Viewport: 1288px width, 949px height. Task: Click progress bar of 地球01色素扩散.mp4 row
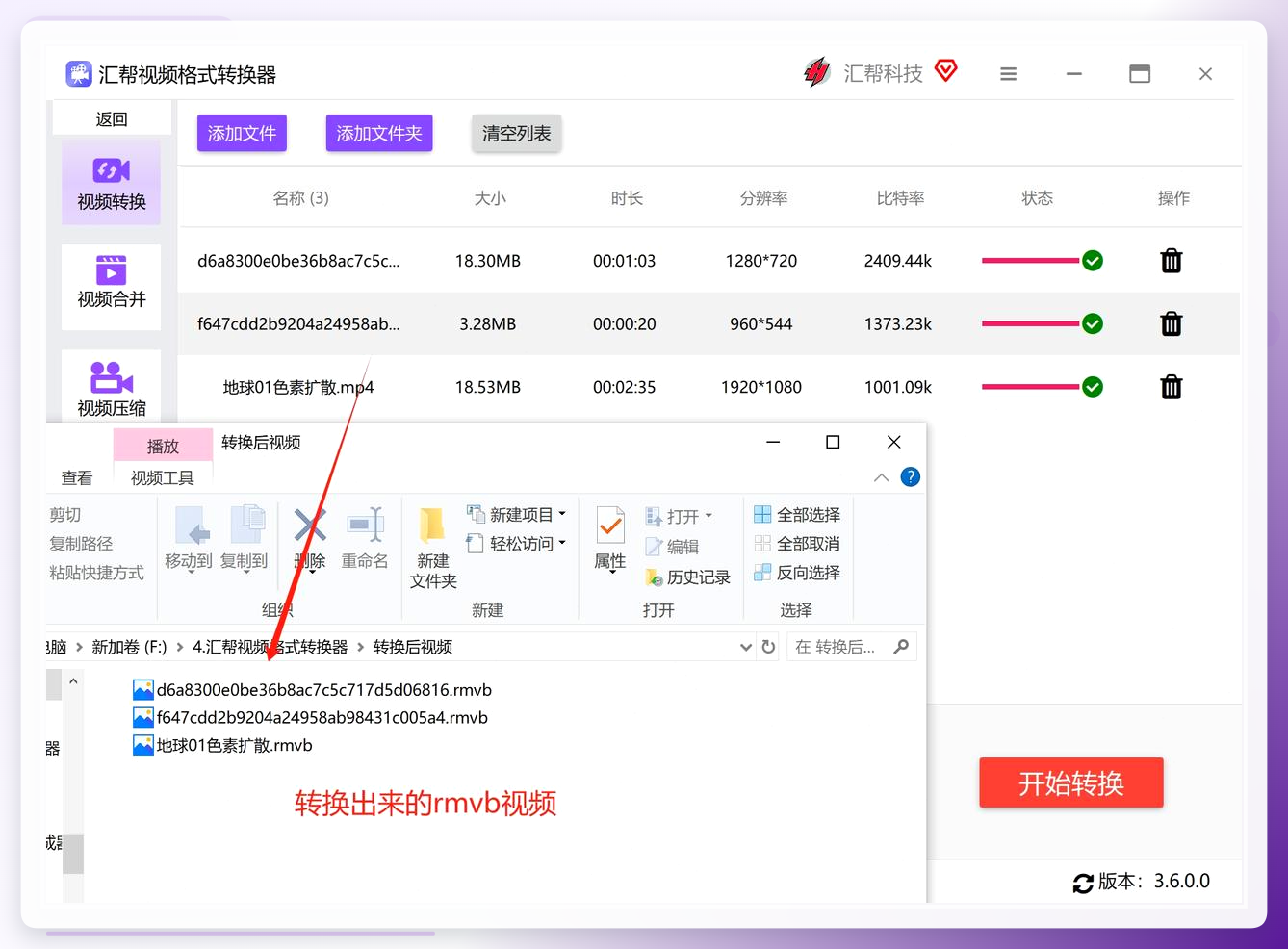click(1031, 387)
